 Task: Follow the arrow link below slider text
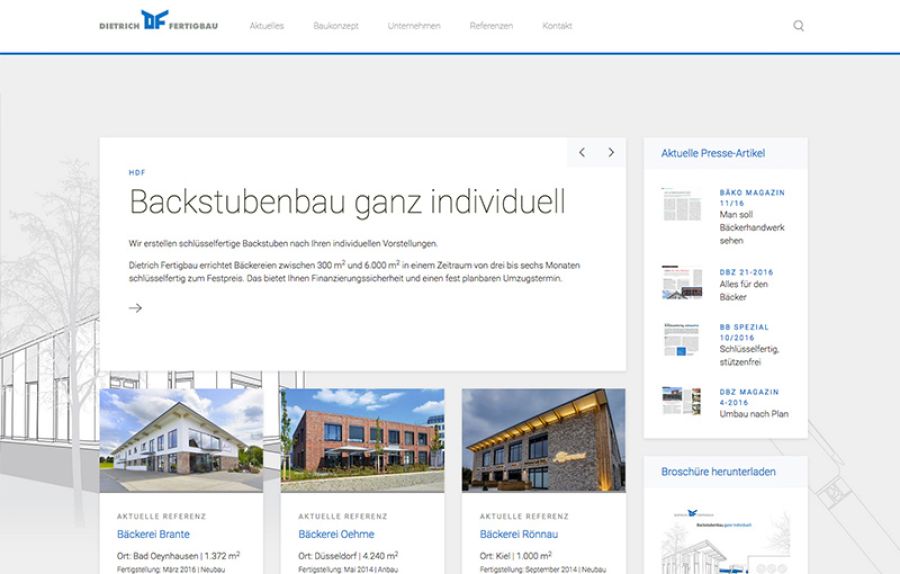click(x=135, y=308)
